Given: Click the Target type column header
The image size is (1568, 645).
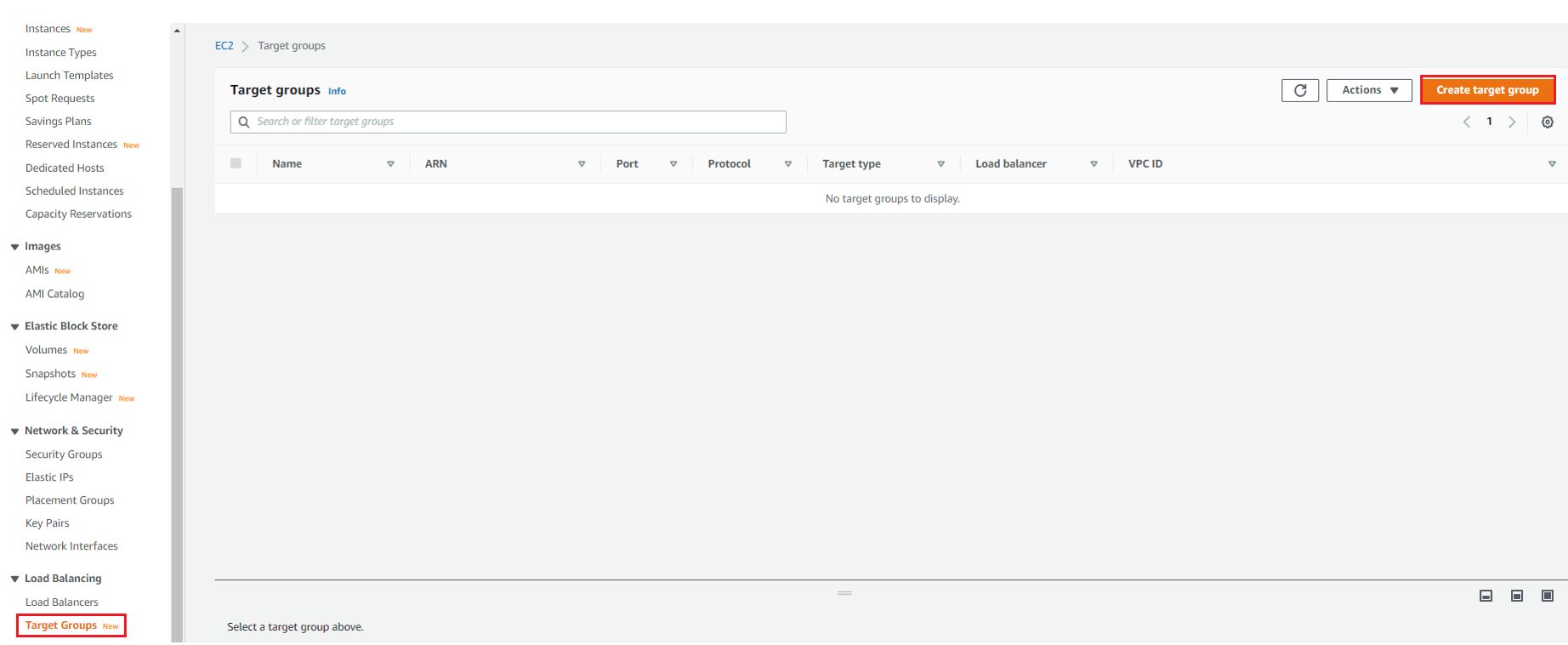Looking at the screenshot, I should click(x=851, y=164).
